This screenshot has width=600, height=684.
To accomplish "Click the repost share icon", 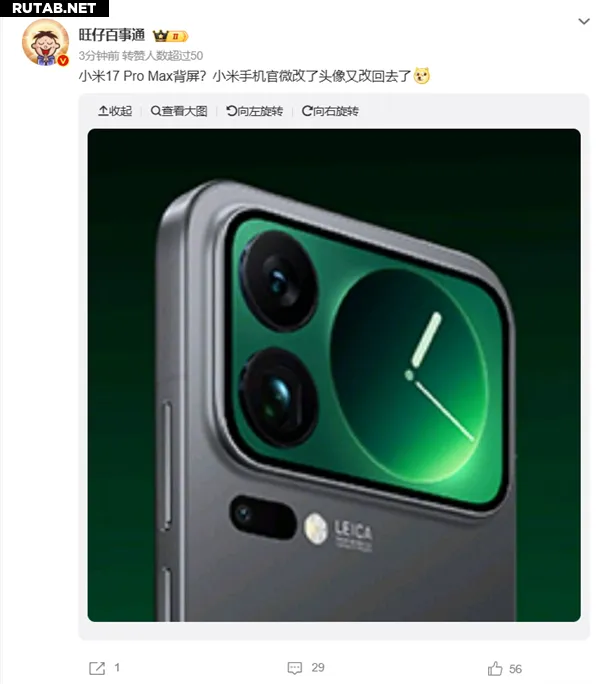I will point(97,668).
